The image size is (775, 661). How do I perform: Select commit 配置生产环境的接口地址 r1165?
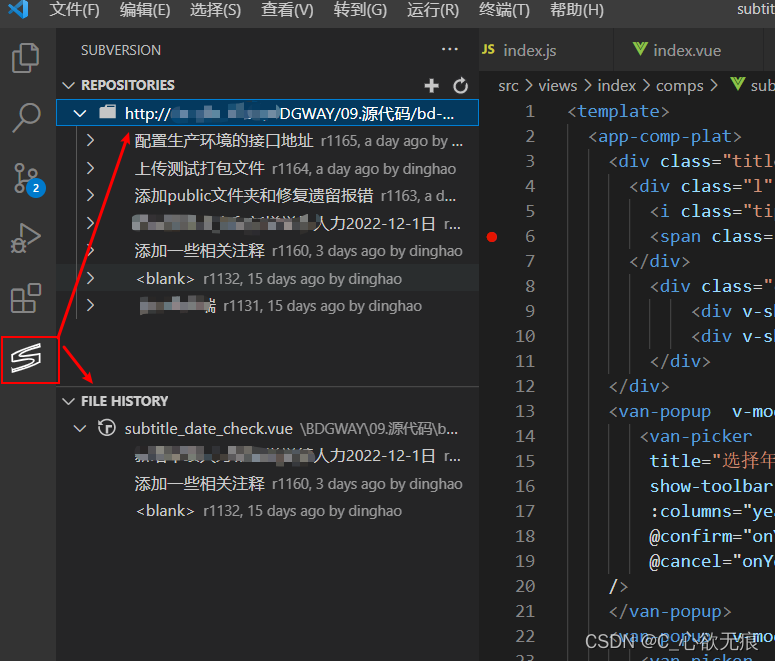click(x=267, y=141)
